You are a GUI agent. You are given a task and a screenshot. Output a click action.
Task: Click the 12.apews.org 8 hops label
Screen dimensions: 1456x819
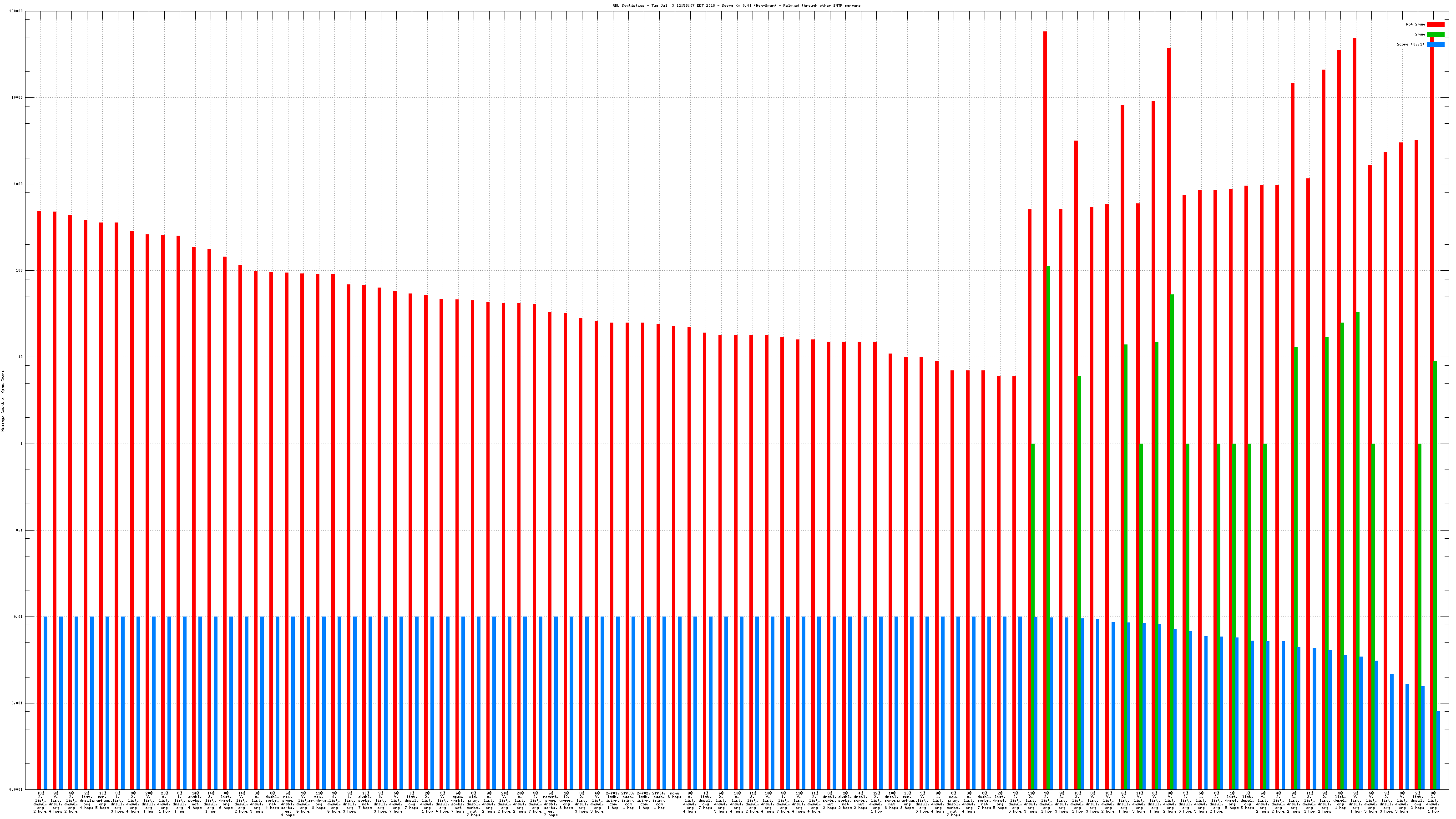point(566,800)
